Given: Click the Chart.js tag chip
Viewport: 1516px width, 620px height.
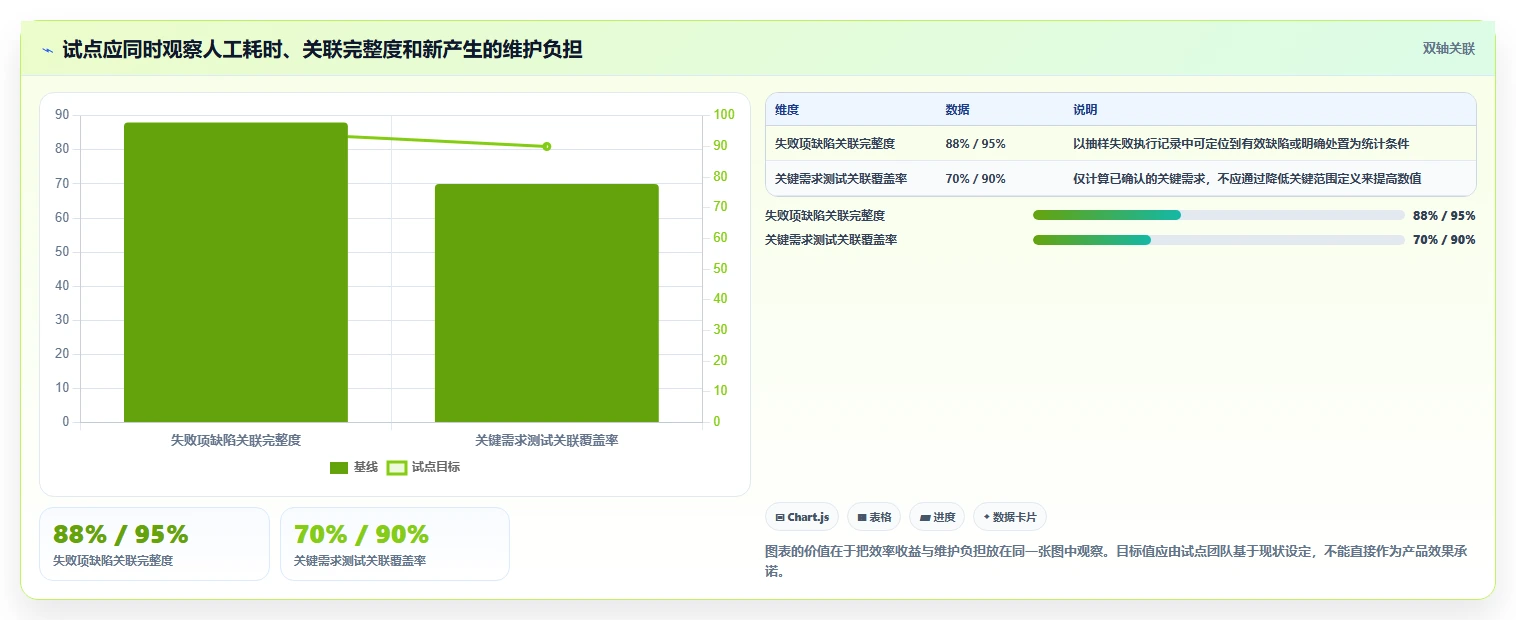Looking at the screenshot, I should (802, 517).
